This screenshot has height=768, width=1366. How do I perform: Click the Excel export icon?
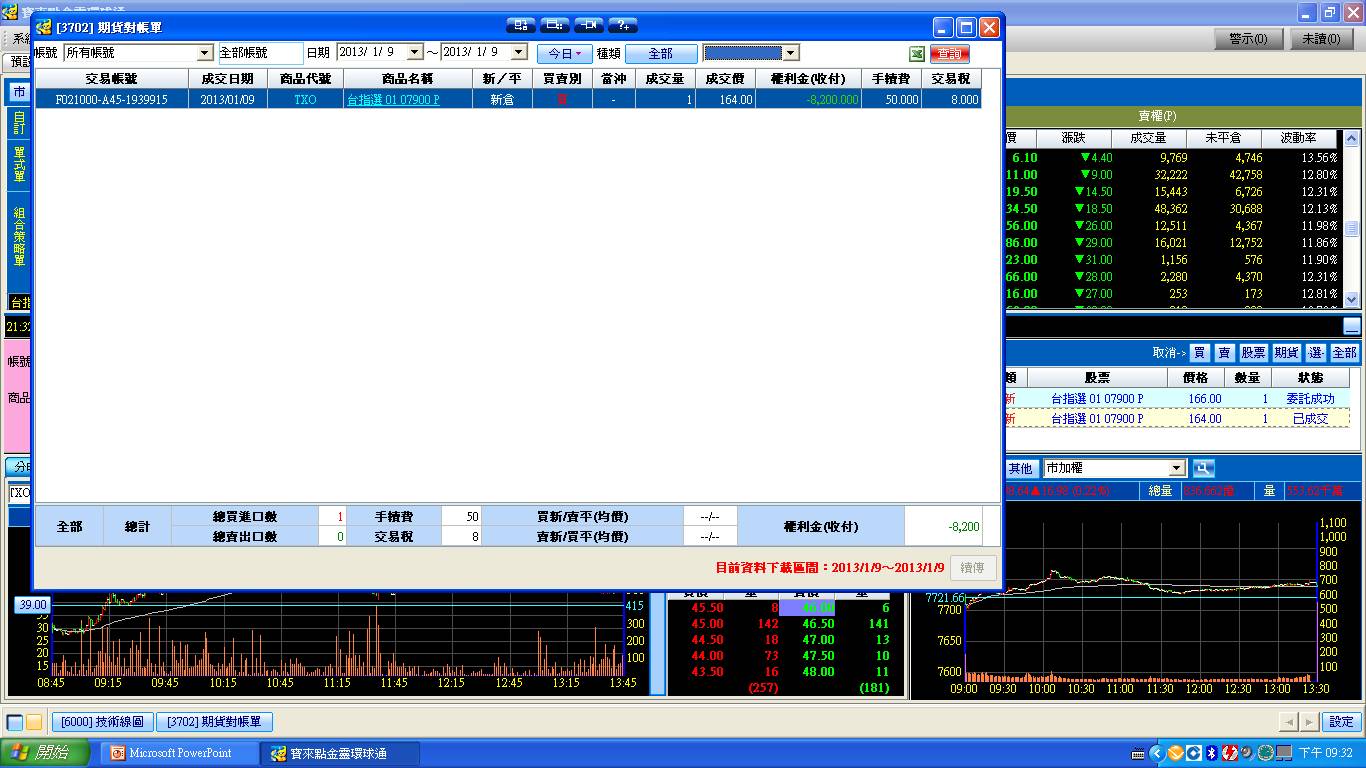point(917,53)
